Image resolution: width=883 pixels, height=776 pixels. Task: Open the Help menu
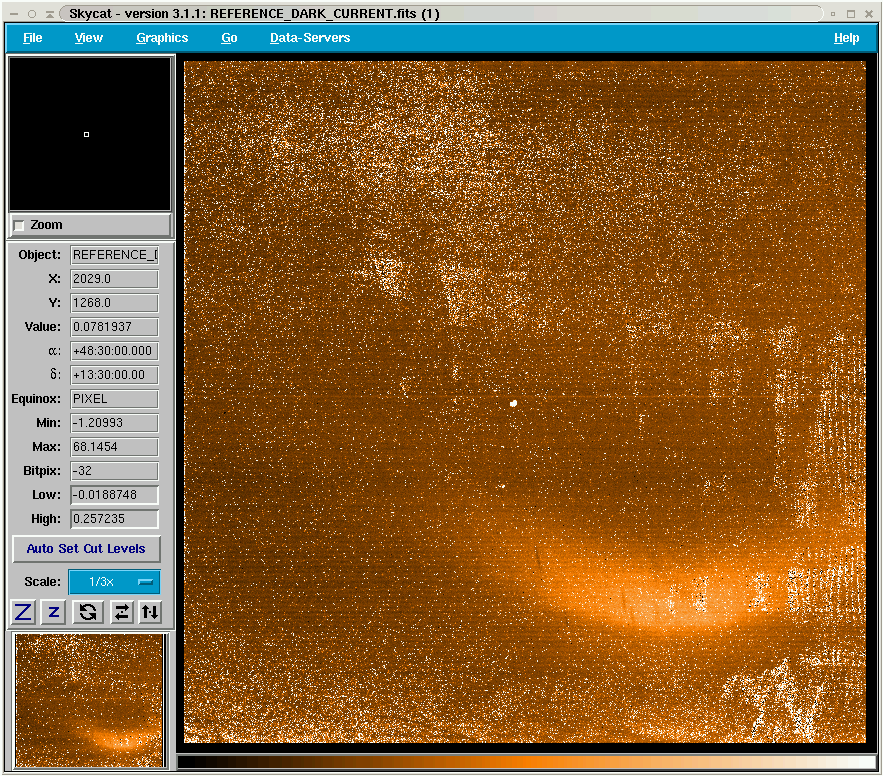(x=846, y=38)
